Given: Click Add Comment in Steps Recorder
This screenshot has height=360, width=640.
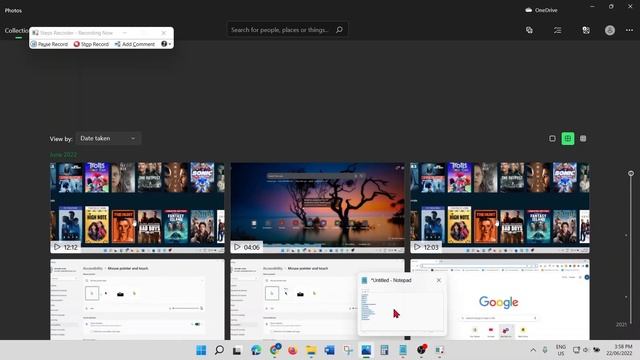Looking at the screenshot, I should [x=135, y=44].
